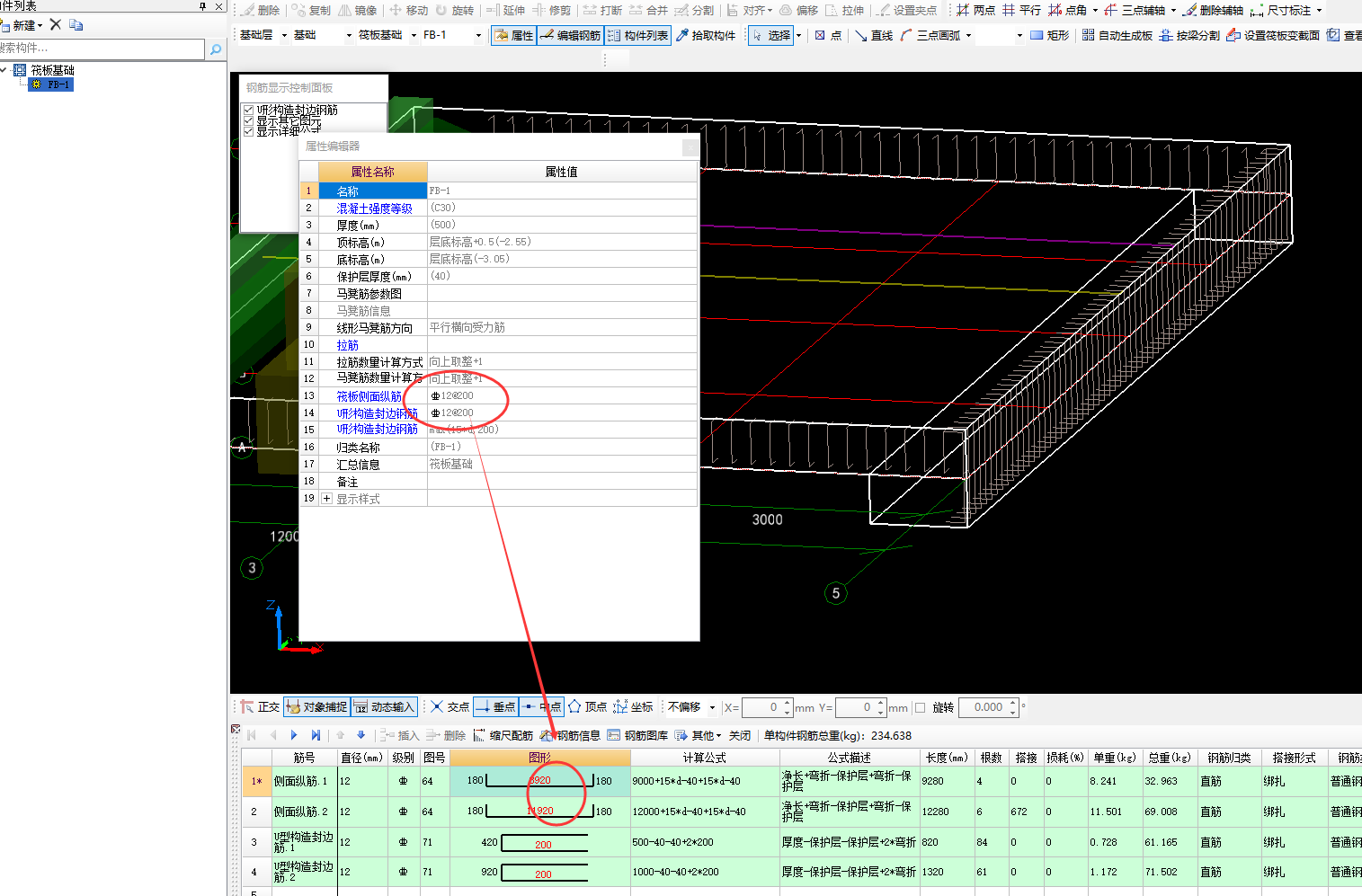Uncheck U形构造封边钢筋 display checkbox

pyautogui.click(x=249, y=110)
